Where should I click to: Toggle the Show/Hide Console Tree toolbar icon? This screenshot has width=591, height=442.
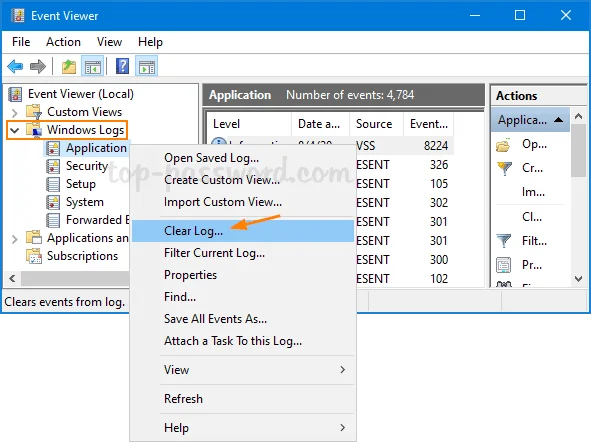[93, 67]
